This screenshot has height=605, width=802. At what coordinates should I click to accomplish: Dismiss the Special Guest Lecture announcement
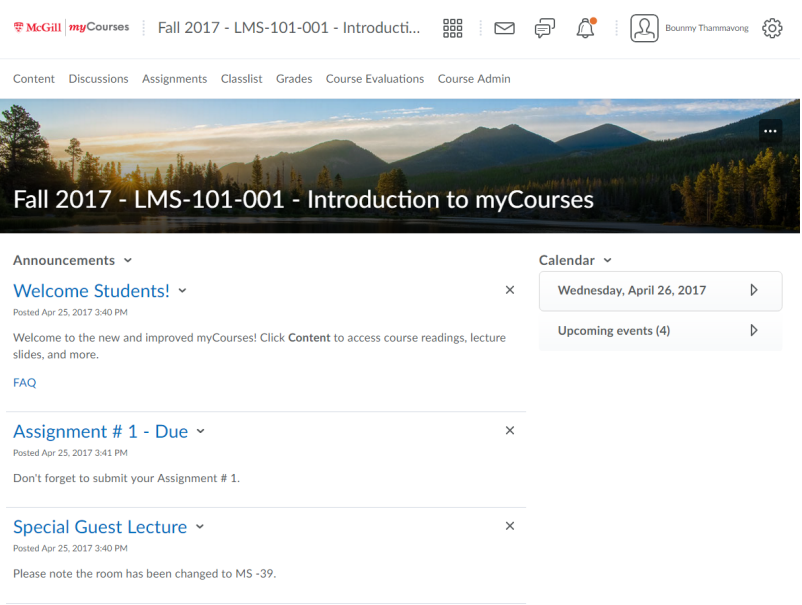click(510, 526)
